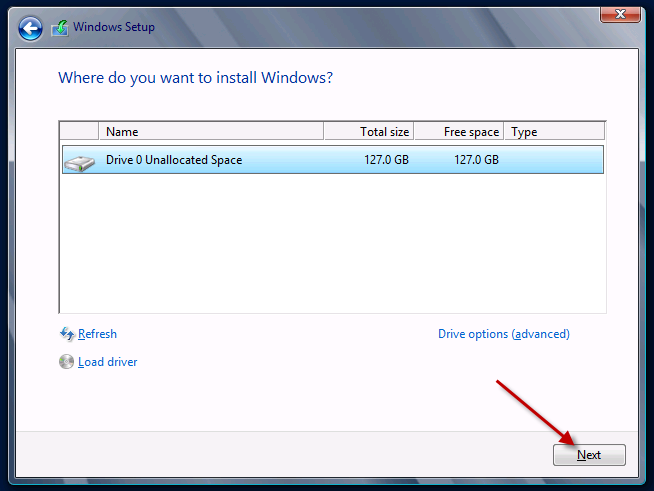
Task: Sort drives by Total size column header
Action: click(369, 132)
